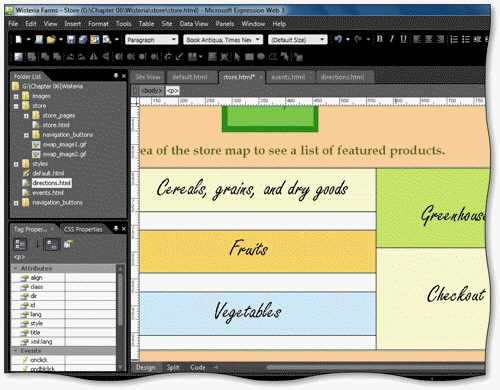
Task: Switch to the Site View tab
Action: coord(148,77)
